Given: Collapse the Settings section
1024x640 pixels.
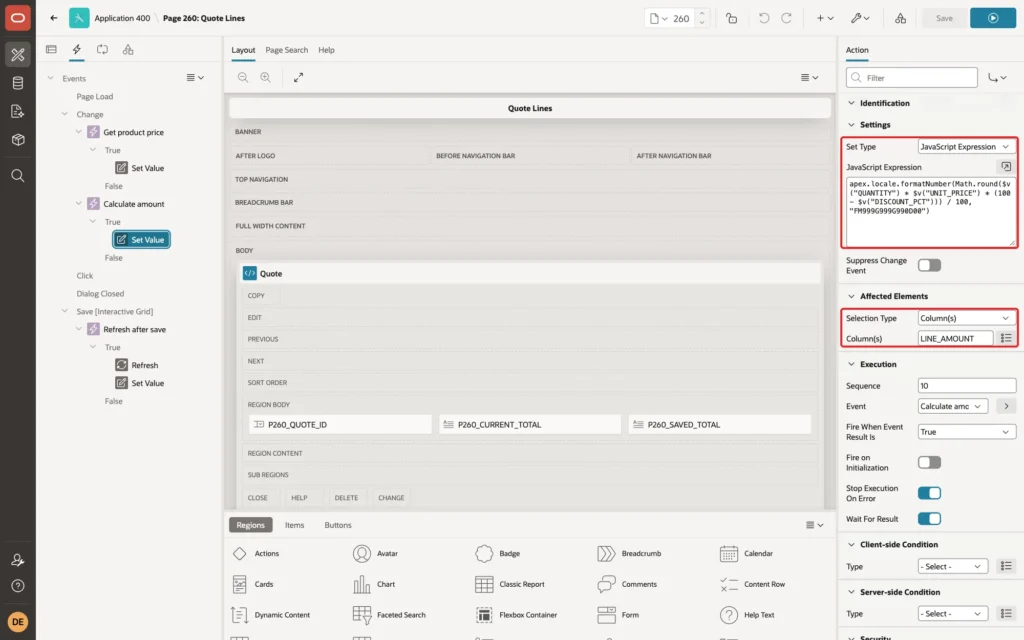Looking at the screenshot, I should (x=851, y=125).
